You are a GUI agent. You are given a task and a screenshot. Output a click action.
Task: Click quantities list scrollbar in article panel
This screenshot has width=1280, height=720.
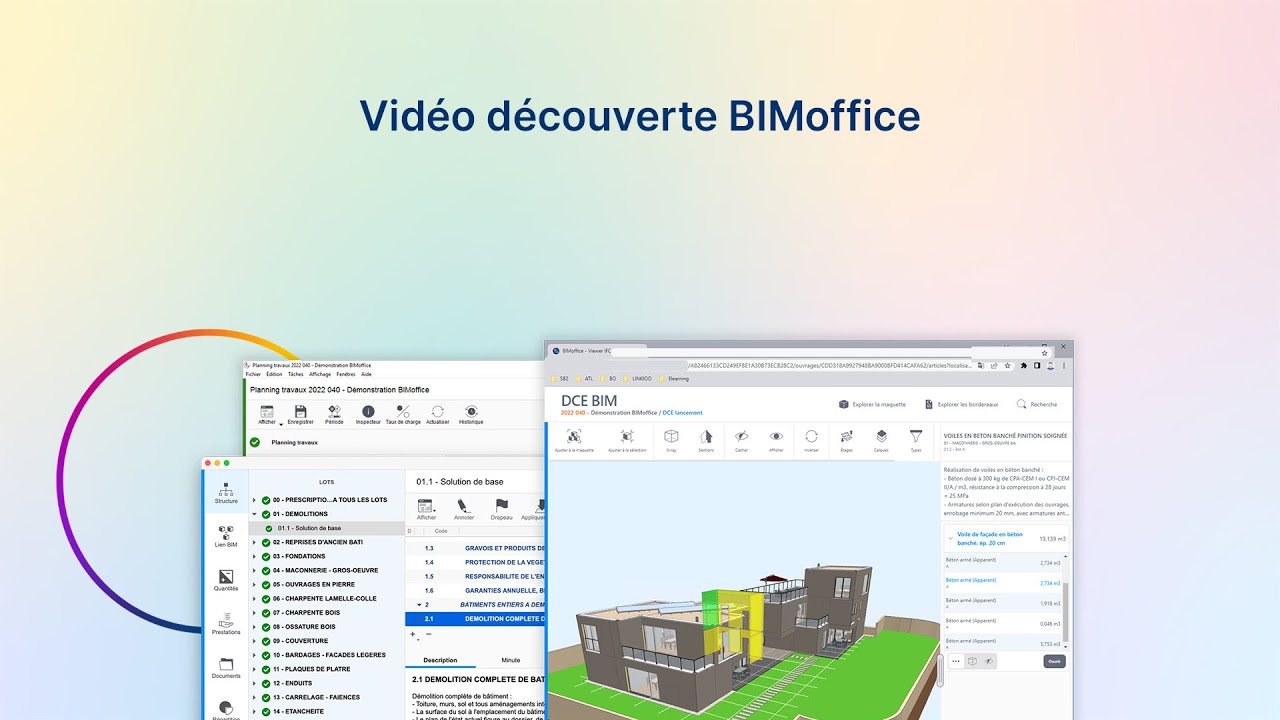pos(1065,610)
